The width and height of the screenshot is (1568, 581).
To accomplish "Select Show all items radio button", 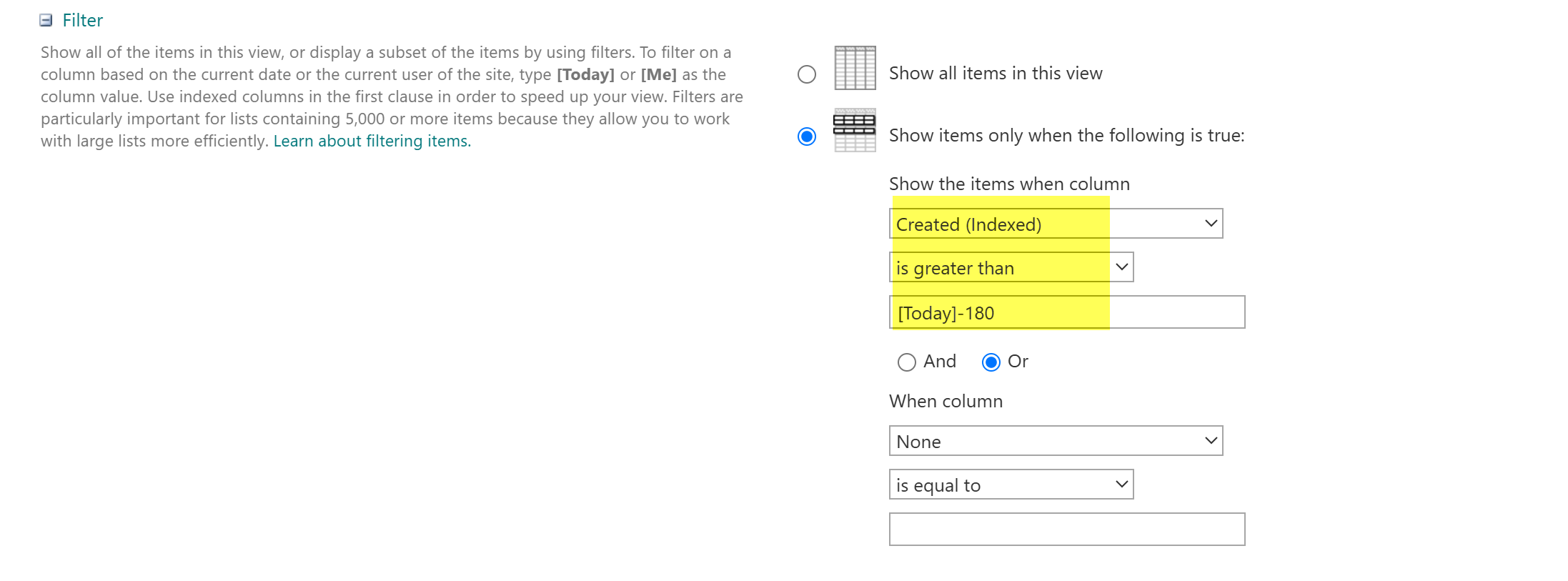I will (806, 74).
